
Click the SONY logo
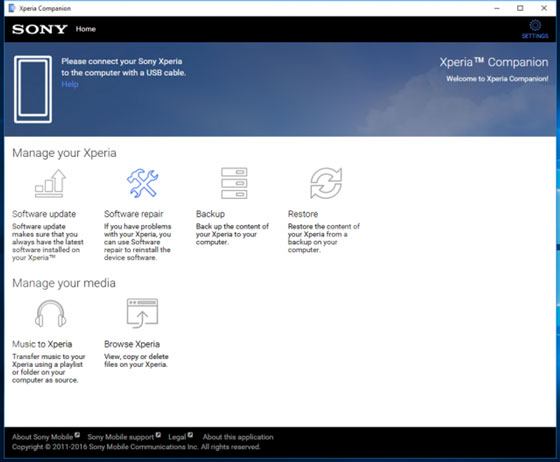[40, 29]
